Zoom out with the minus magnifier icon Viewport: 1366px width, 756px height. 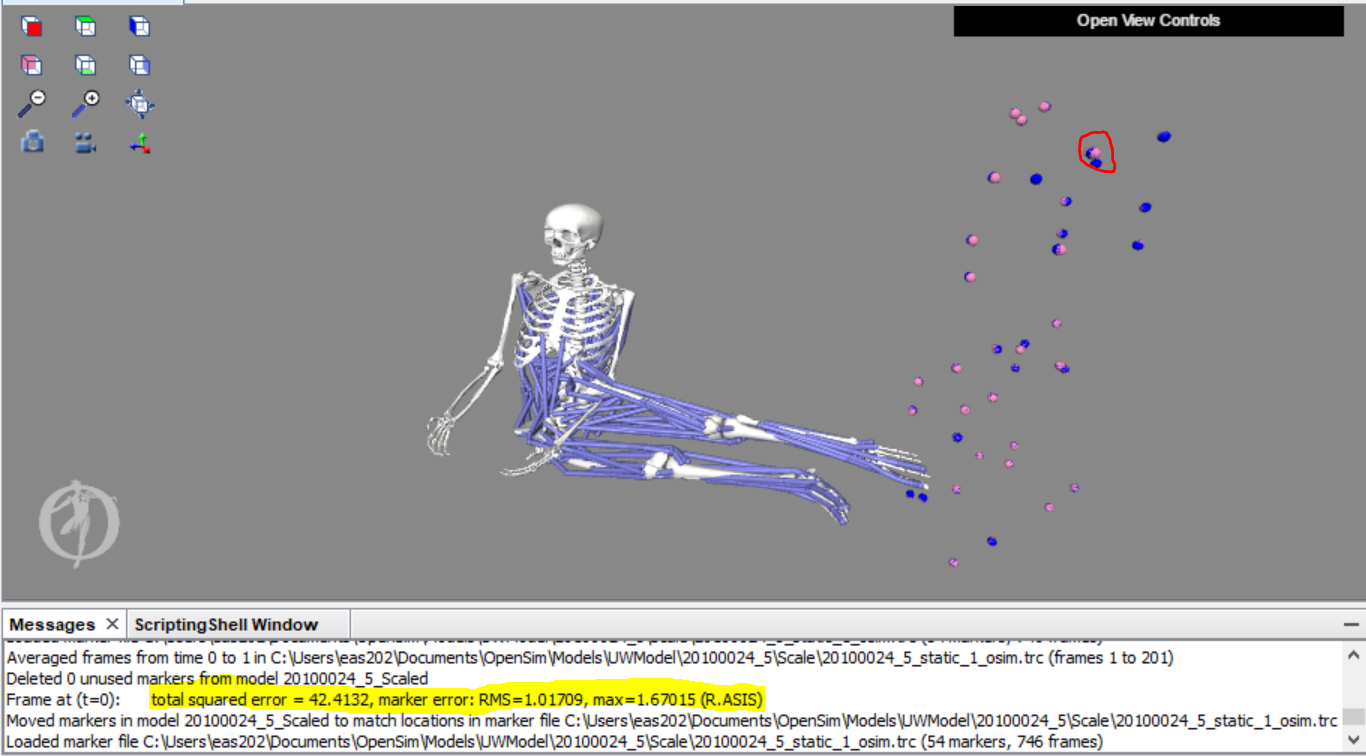pyautogui.click(x=32, y=103)
